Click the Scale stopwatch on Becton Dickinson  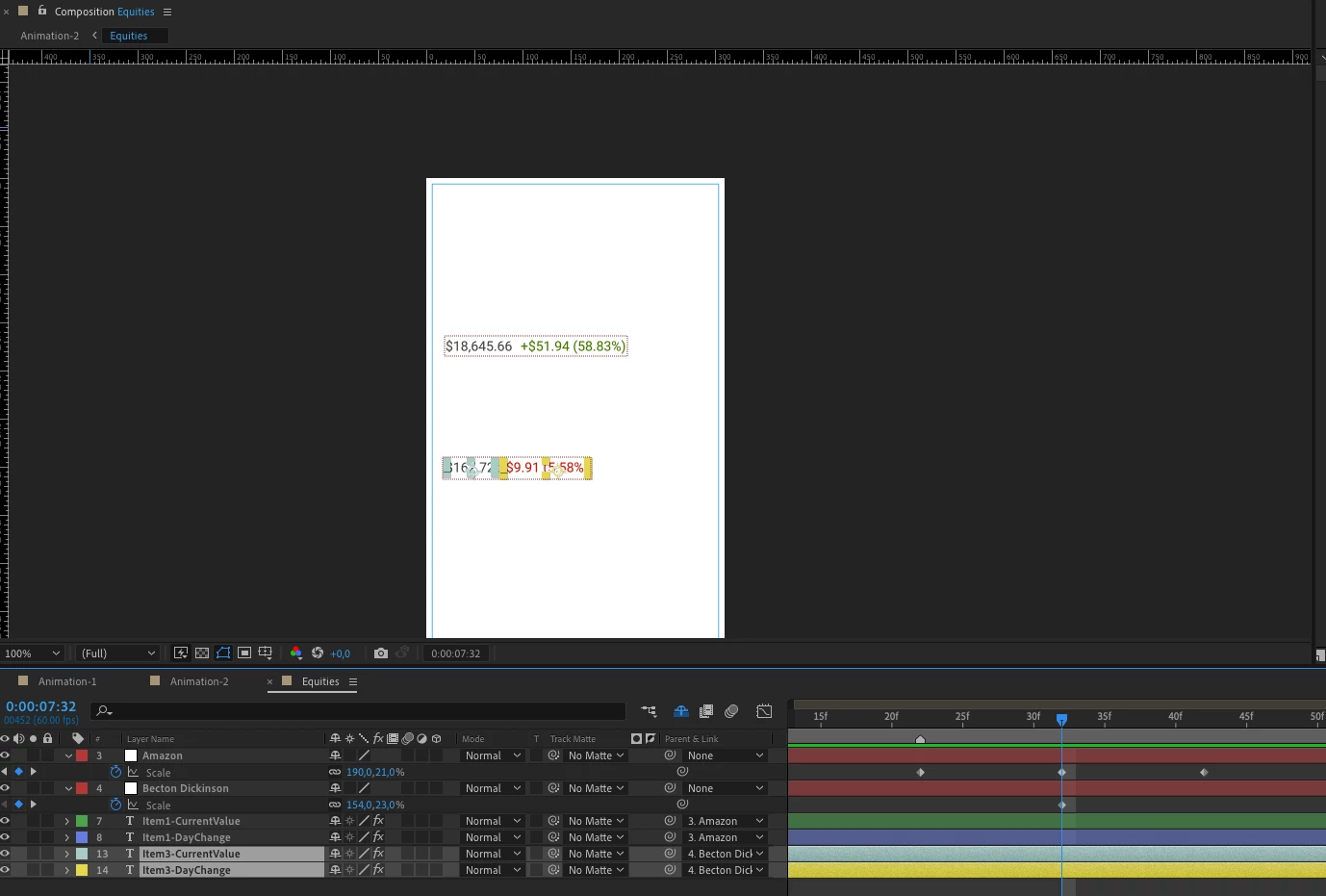pyautogui.click(x=116, y=805)
